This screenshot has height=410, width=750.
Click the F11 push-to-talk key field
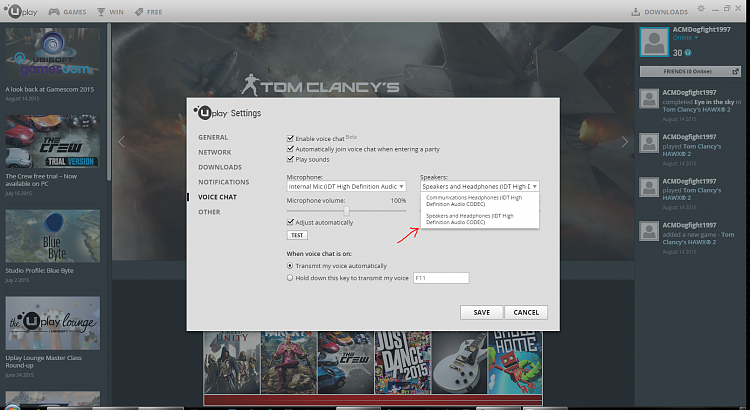pyautogui.click(x=441, y=278)
